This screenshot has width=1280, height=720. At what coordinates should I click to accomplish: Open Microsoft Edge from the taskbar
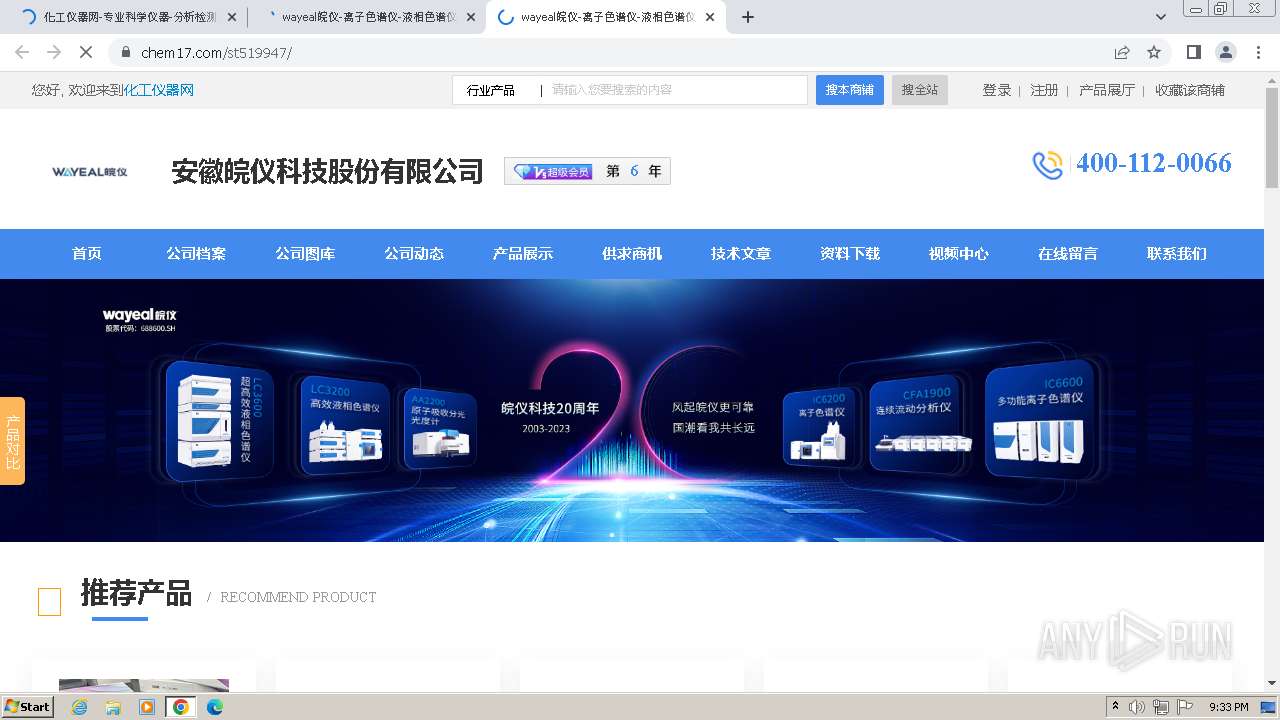(x=215, y=707)
